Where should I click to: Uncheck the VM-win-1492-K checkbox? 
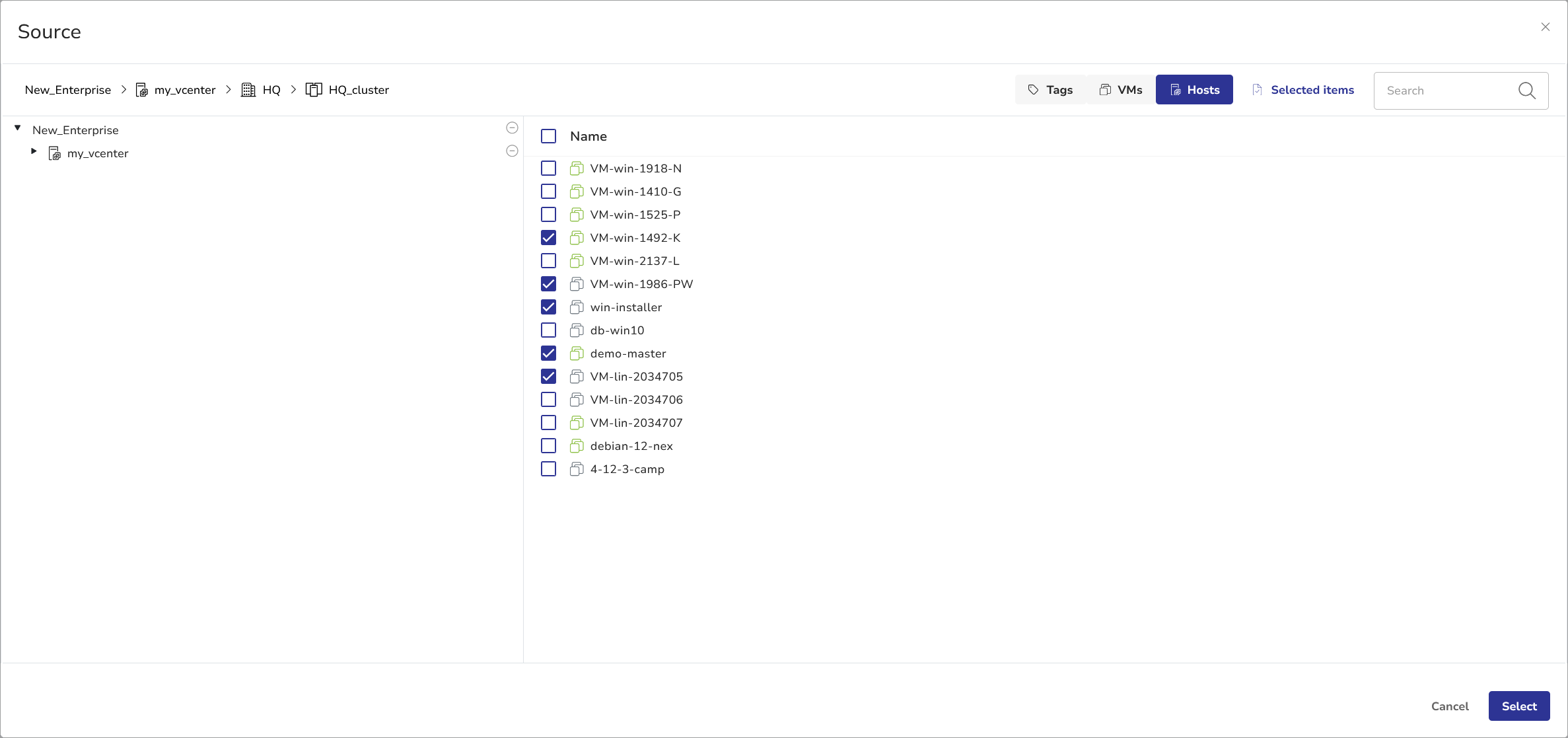(548, 238)
